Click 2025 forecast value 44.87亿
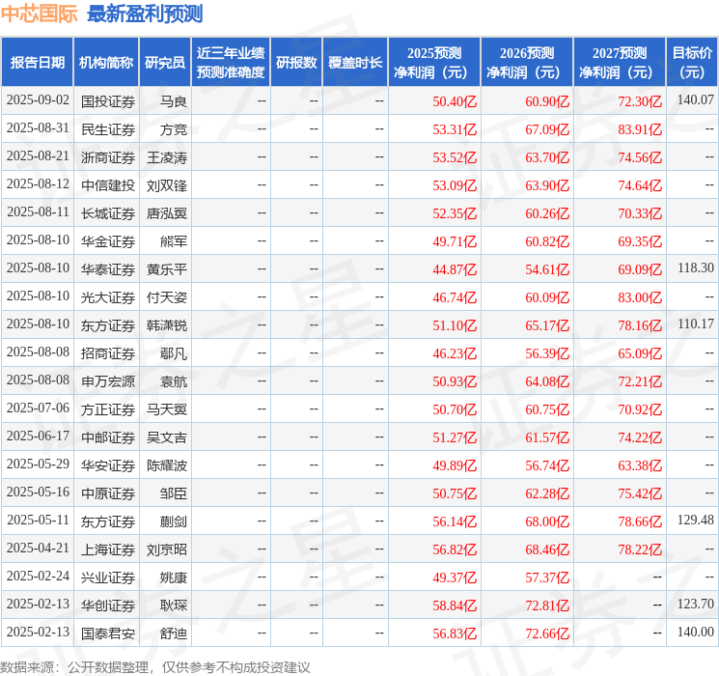 pos(454,270)
